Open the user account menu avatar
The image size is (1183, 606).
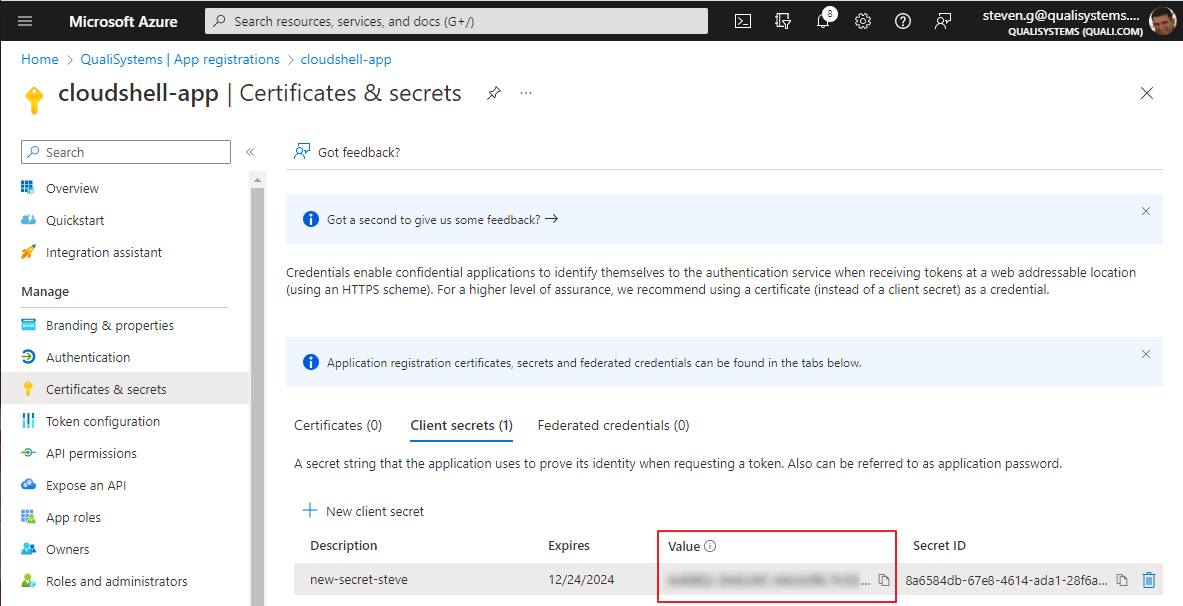pyautogui.click(x=1162, y=21)
